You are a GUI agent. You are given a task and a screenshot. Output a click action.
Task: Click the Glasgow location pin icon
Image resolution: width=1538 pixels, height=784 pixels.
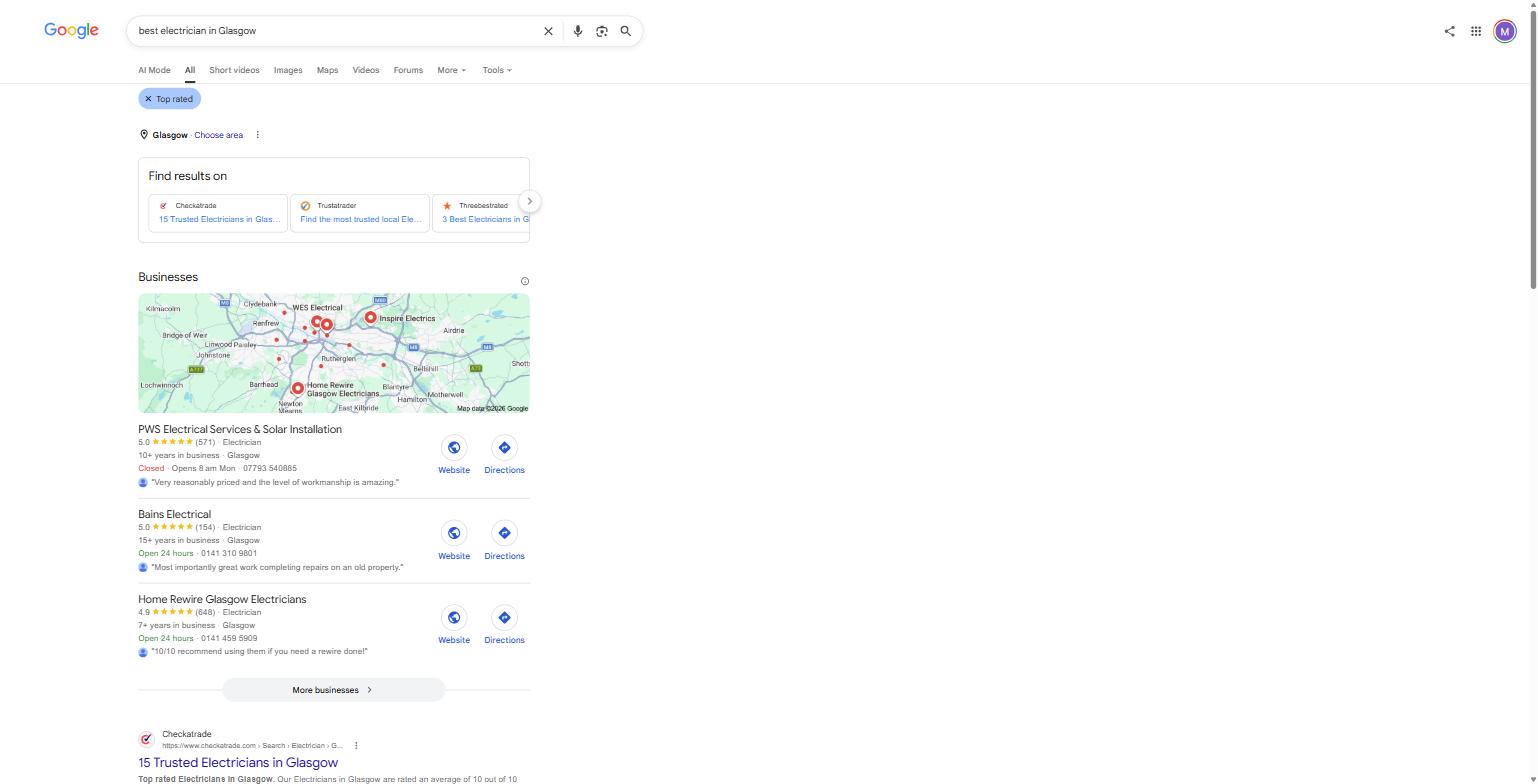point(143,135)
